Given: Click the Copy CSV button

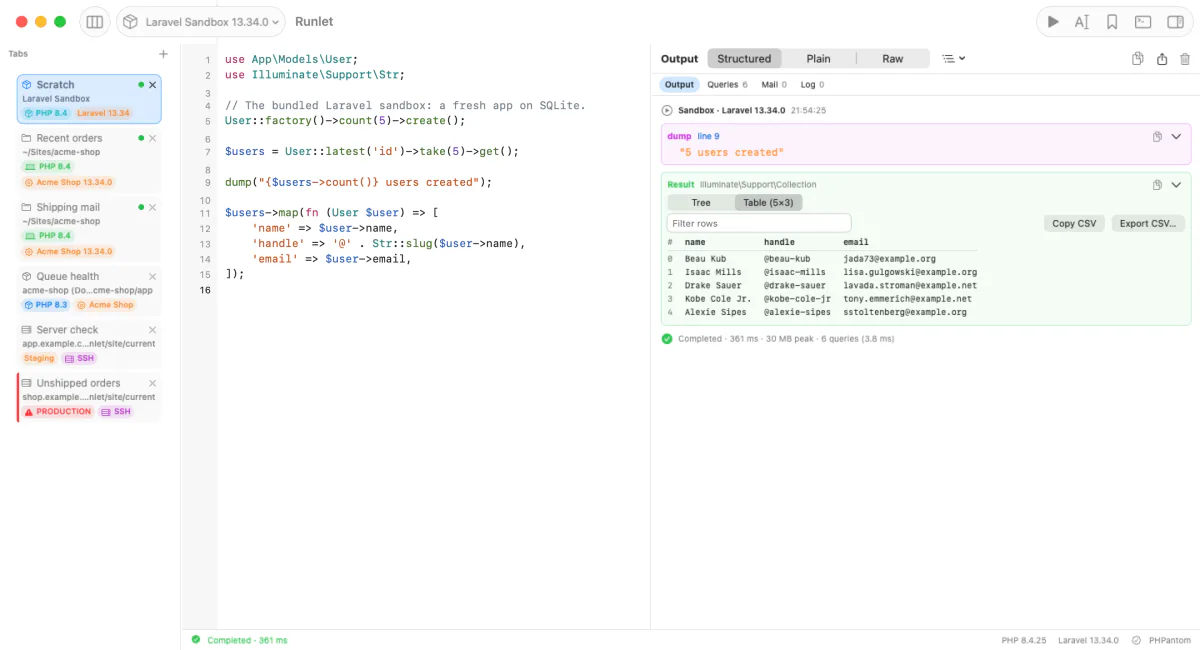Looking at the screenshot, I should [1074, 224].
